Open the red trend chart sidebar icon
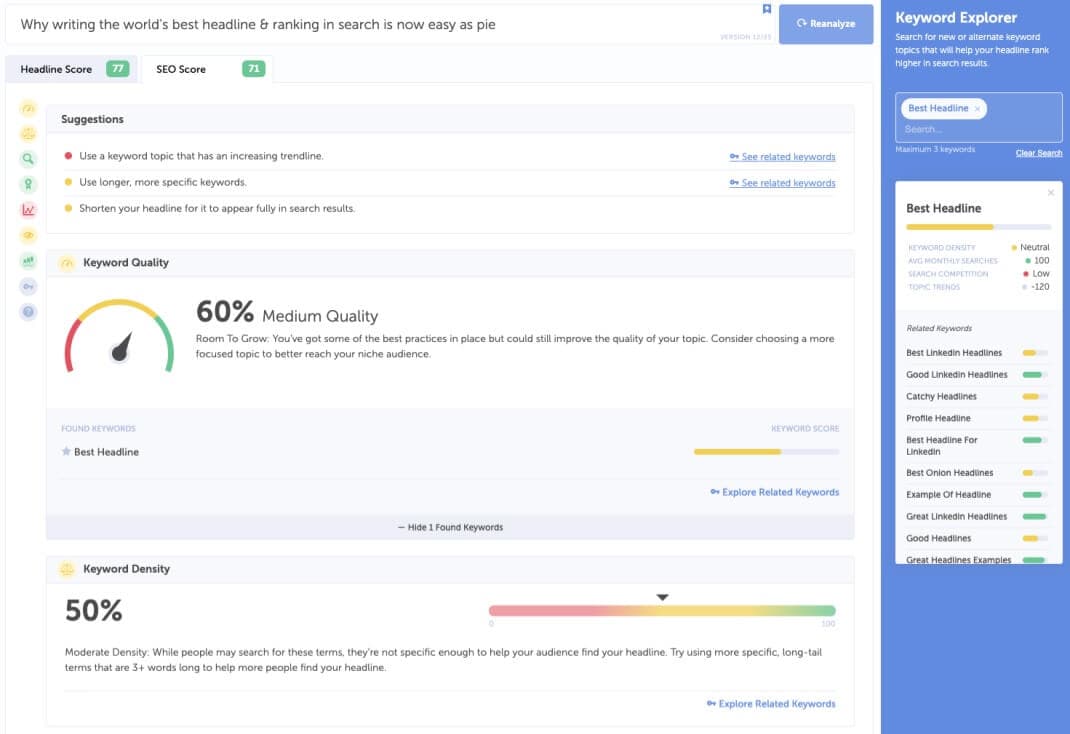Image resolution: width=1070 pixels, height=734 pixels. coord(28,210)
